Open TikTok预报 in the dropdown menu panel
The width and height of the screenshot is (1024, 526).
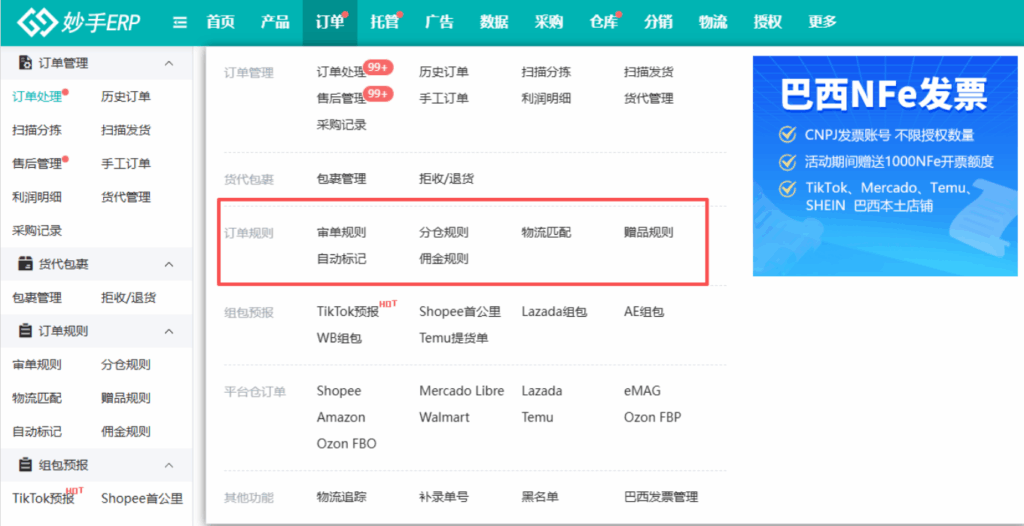point(347,312)
